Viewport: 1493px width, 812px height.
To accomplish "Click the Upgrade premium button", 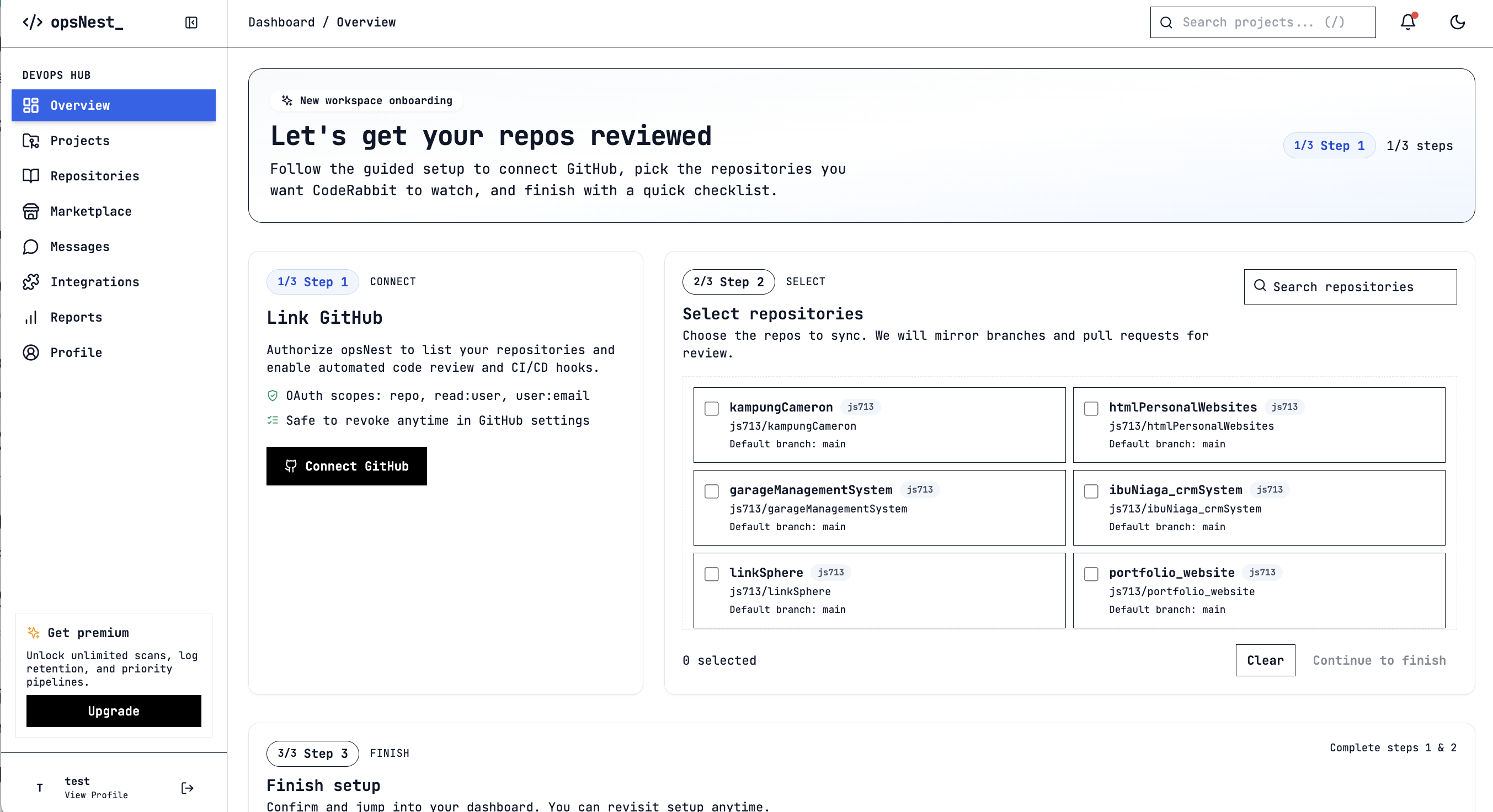I will [x=114, y=710].
